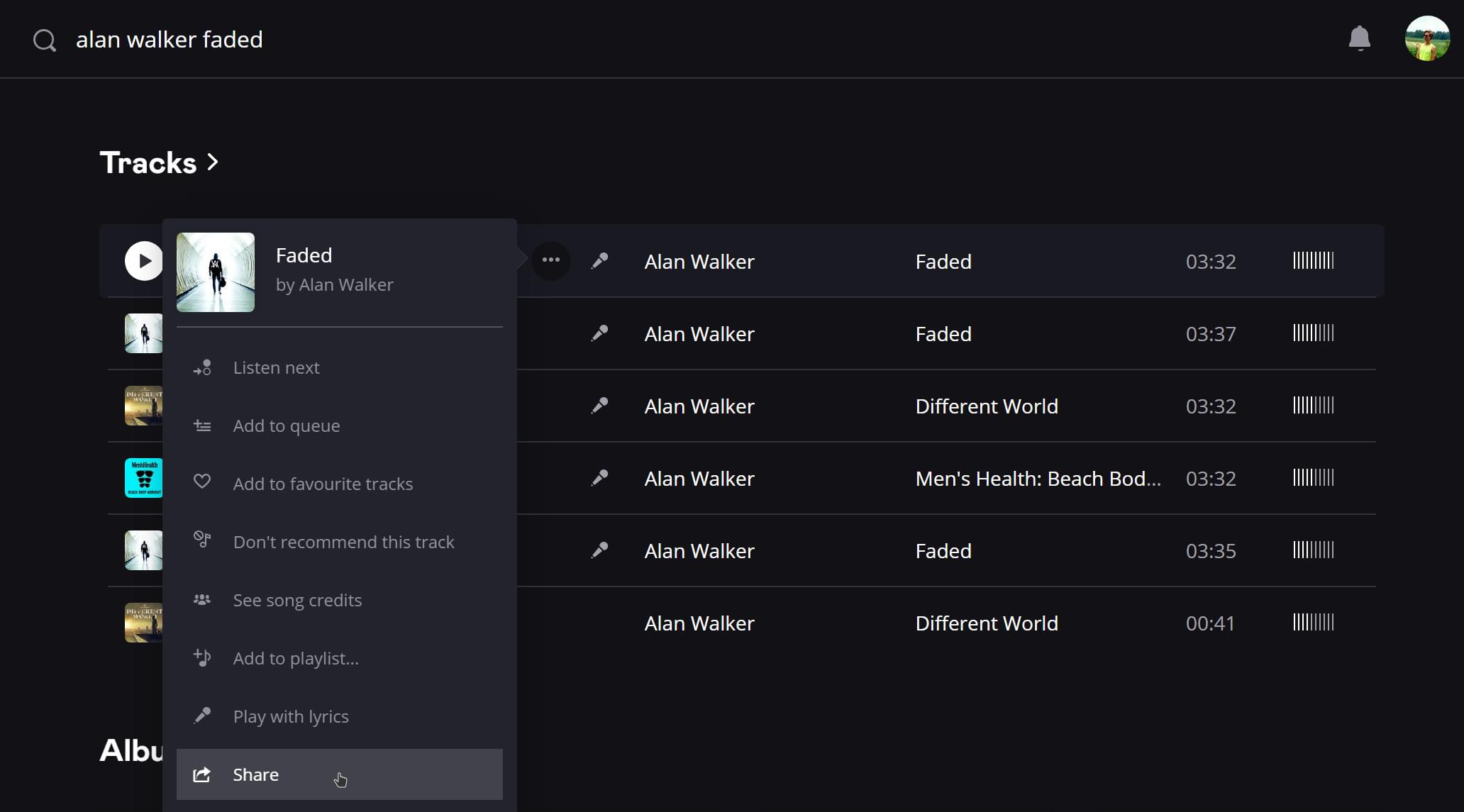Play the first Faded track
Image resolution: width=1464 pixels, height=812 pixels.
[x=144, y=261]
